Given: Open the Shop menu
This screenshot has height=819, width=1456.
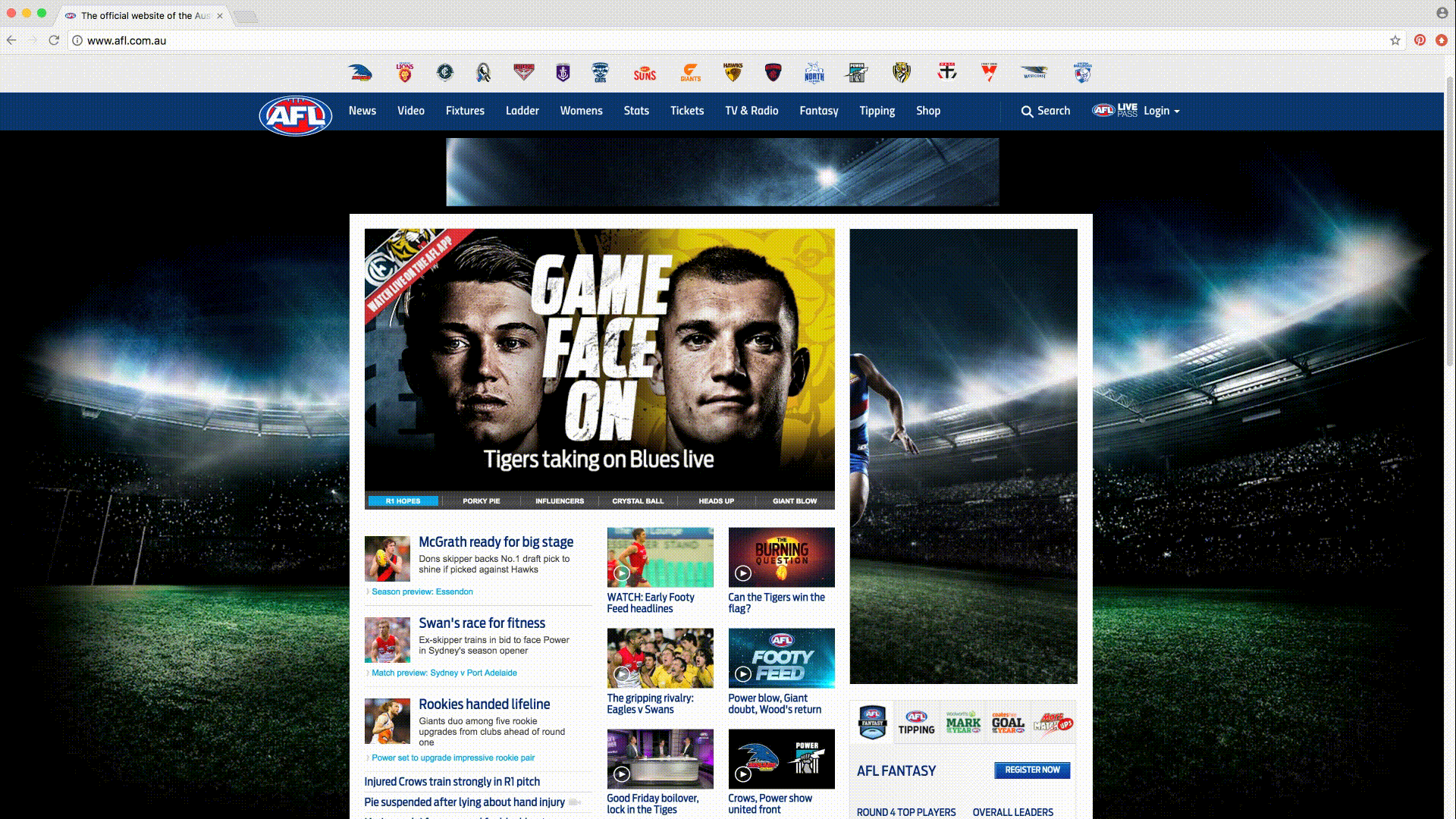Looking at the screenshot, I should coord(928,111).
